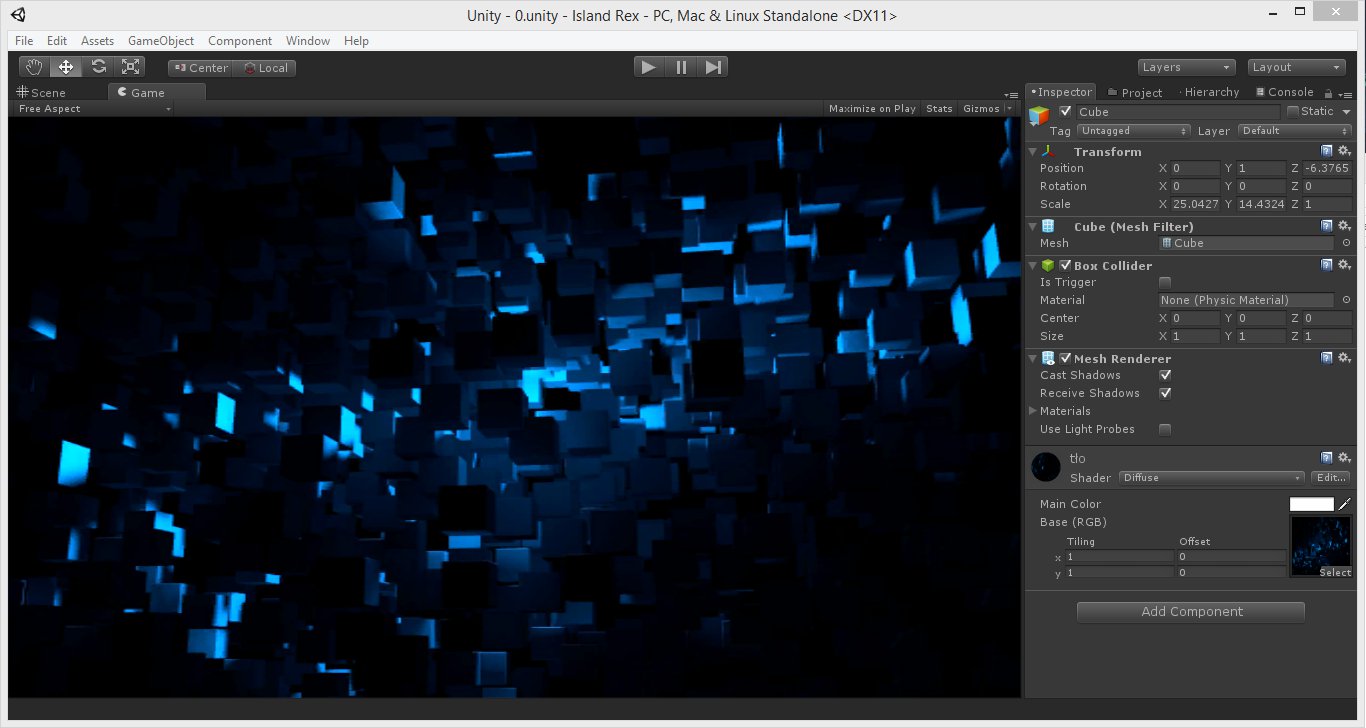Open the Inspector panel options menu
This screenshot has height=728, width=1366.
1345,93
